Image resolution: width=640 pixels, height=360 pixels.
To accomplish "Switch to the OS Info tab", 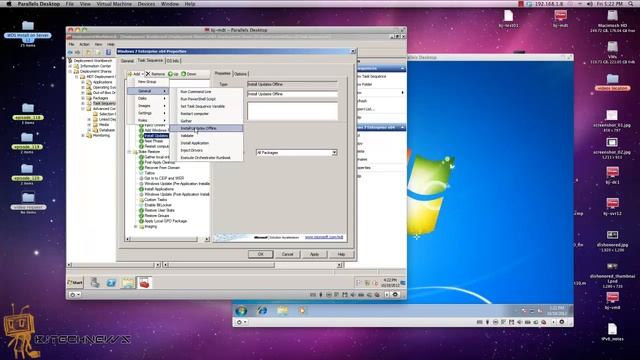I will (x=173, y=61).
